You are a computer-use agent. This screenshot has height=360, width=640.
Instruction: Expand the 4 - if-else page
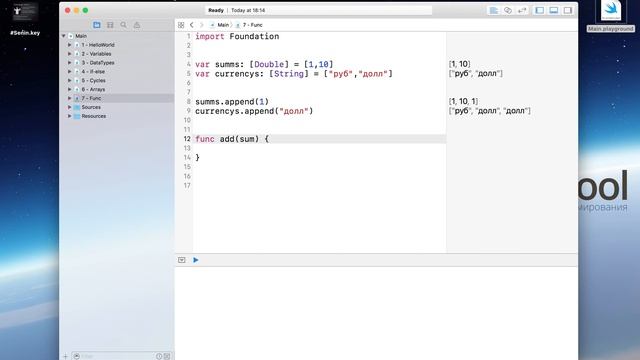(70, 71)
